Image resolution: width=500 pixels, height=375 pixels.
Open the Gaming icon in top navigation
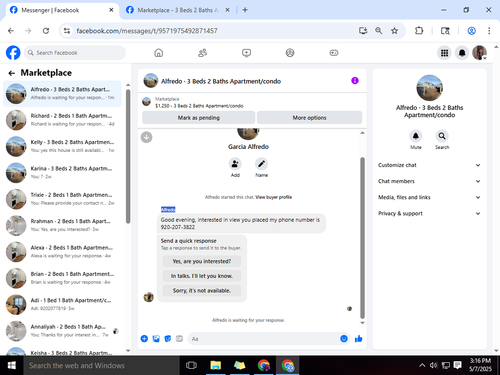[x=334, y=53]
